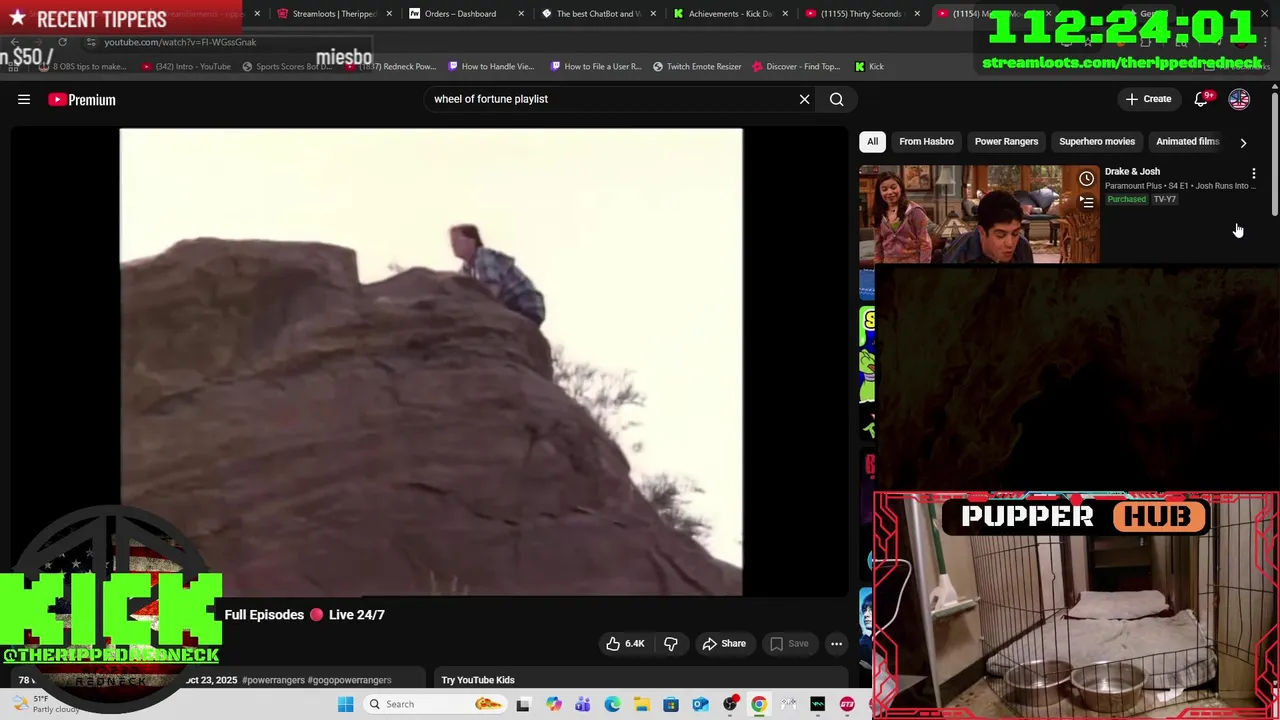Open the Drake & Josh title link
Image resolution: width=1280 pixels, height=720 pixels.
pos(1132,171)
